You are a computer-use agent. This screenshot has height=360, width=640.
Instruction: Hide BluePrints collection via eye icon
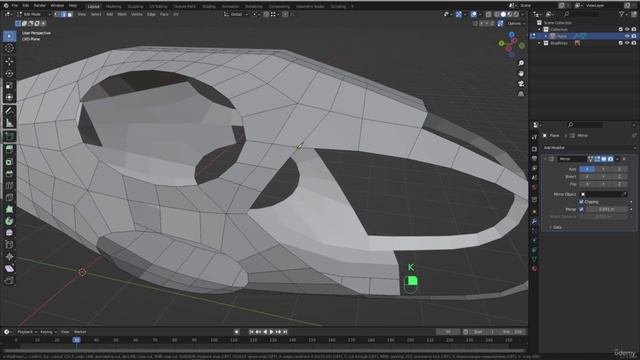627,43
